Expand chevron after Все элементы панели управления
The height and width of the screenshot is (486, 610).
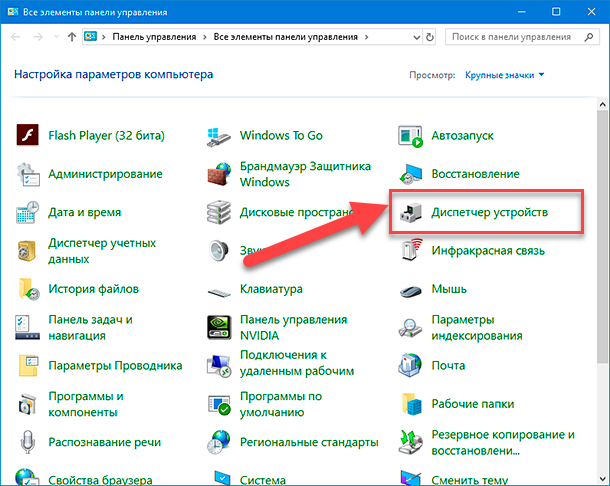[x=366, y=37]
